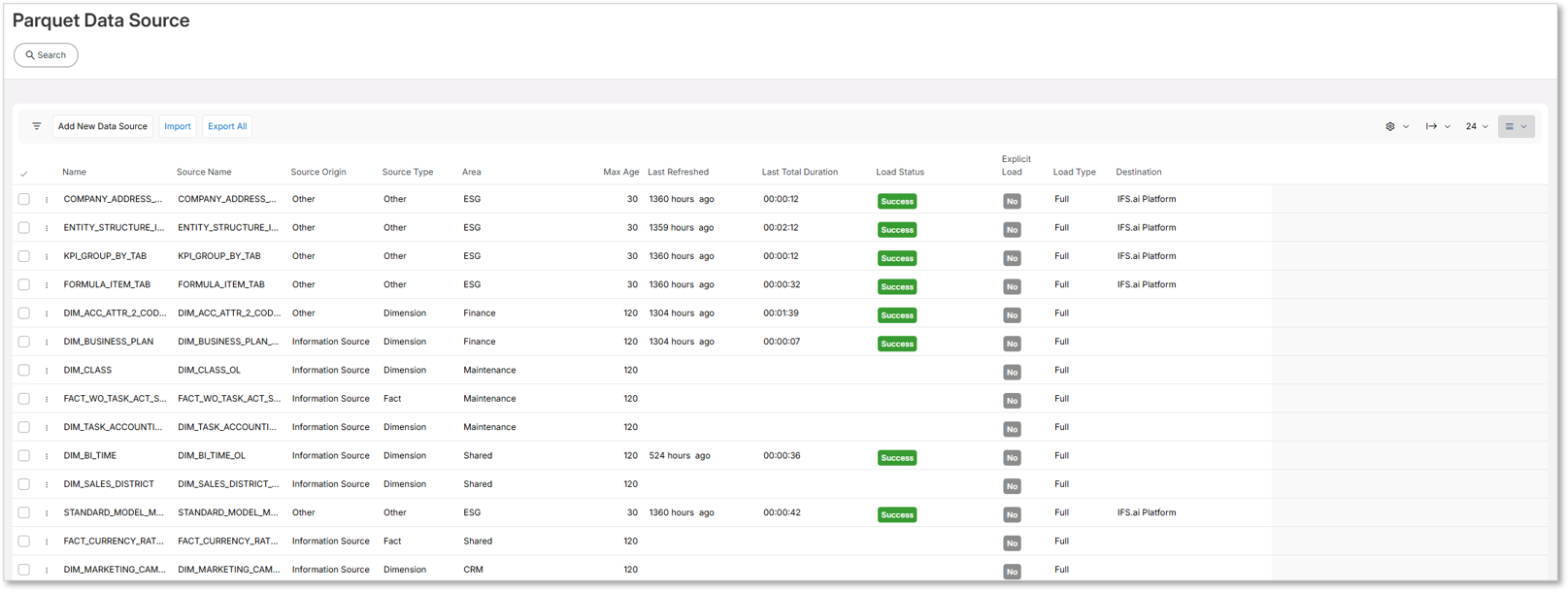Click the Import button
Image resolution: width=1568 pixels, height=591 pixels.
point(178,126)
